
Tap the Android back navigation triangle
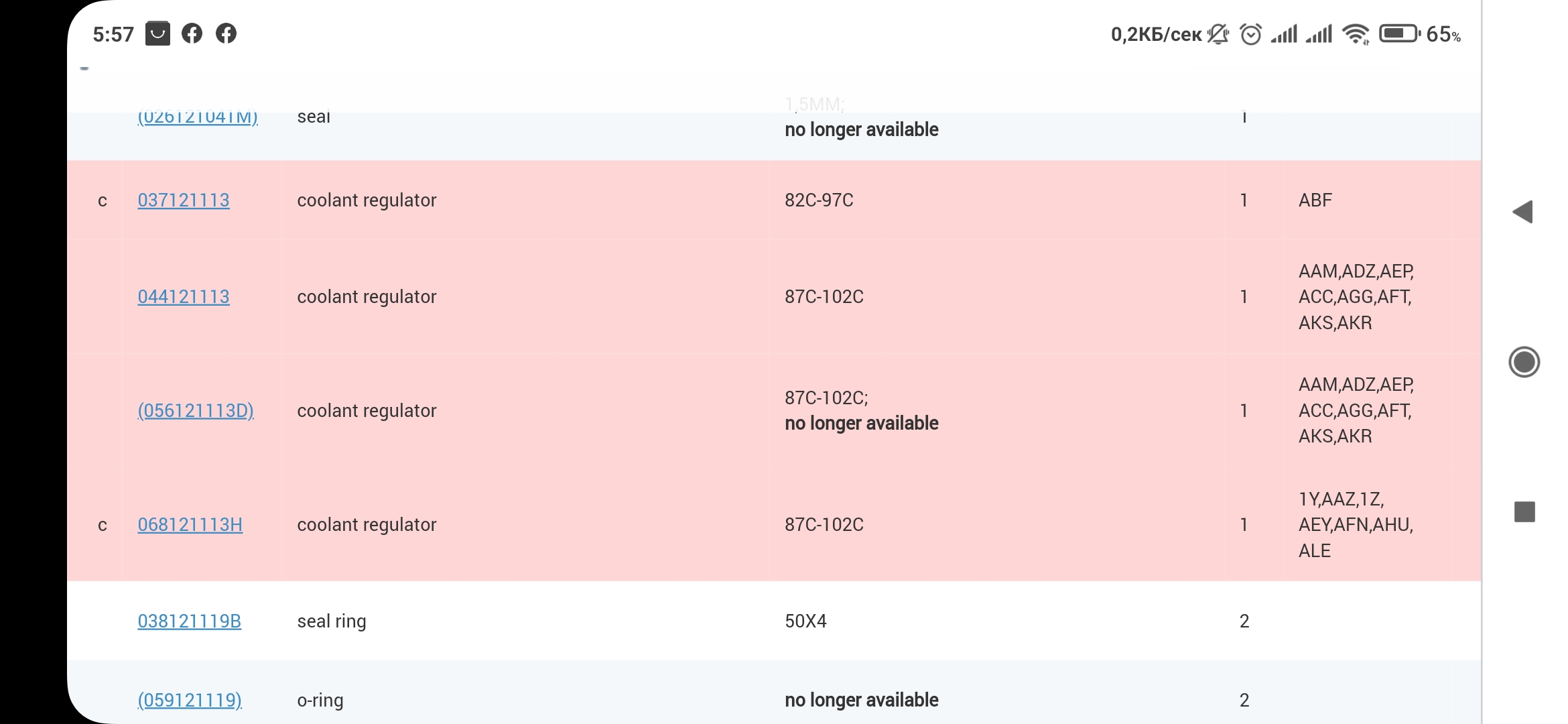(1523, 212)
